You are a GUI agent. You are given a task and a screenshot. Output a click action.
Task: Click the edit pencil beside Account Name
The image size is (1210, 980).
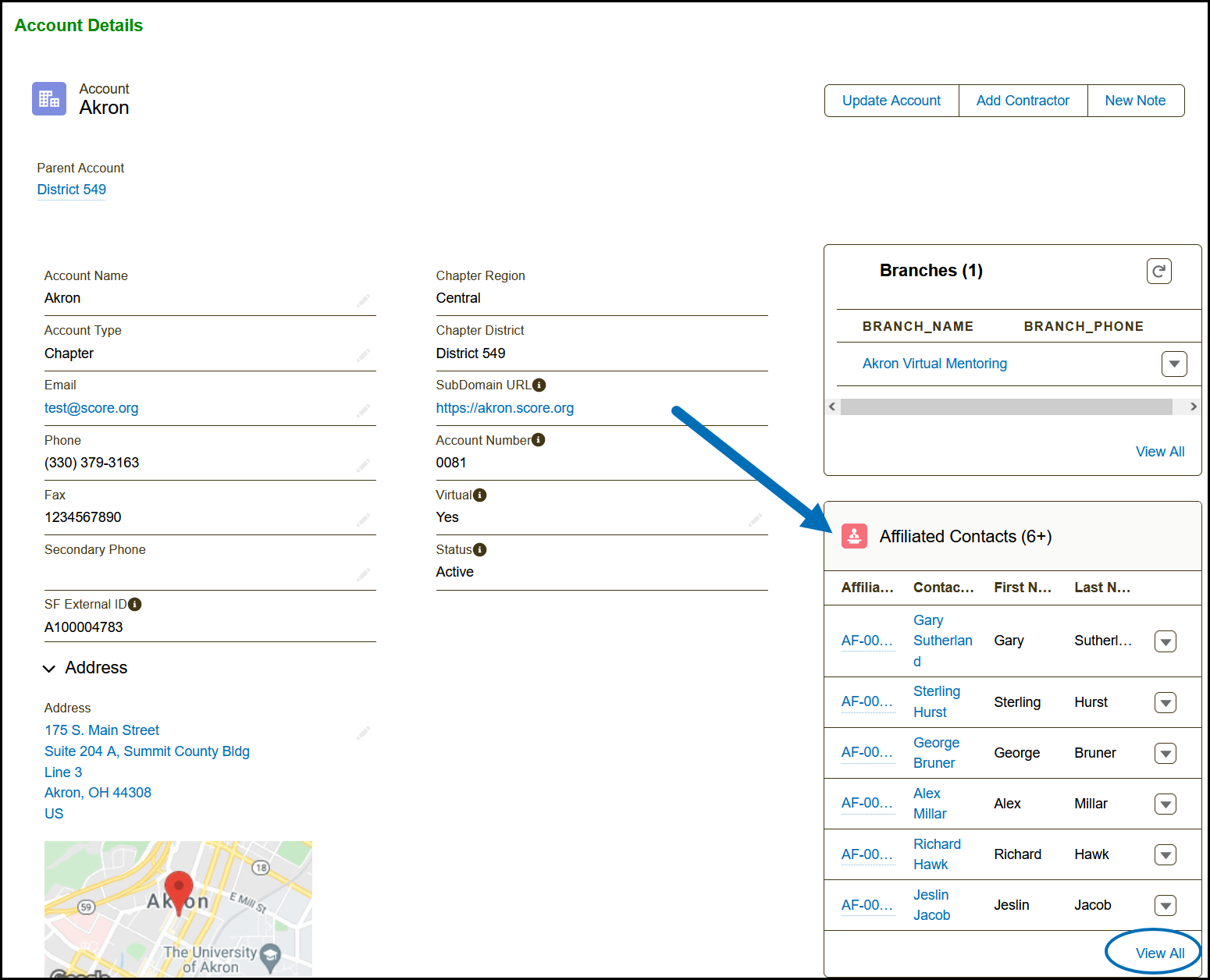[x=363, y=300]
